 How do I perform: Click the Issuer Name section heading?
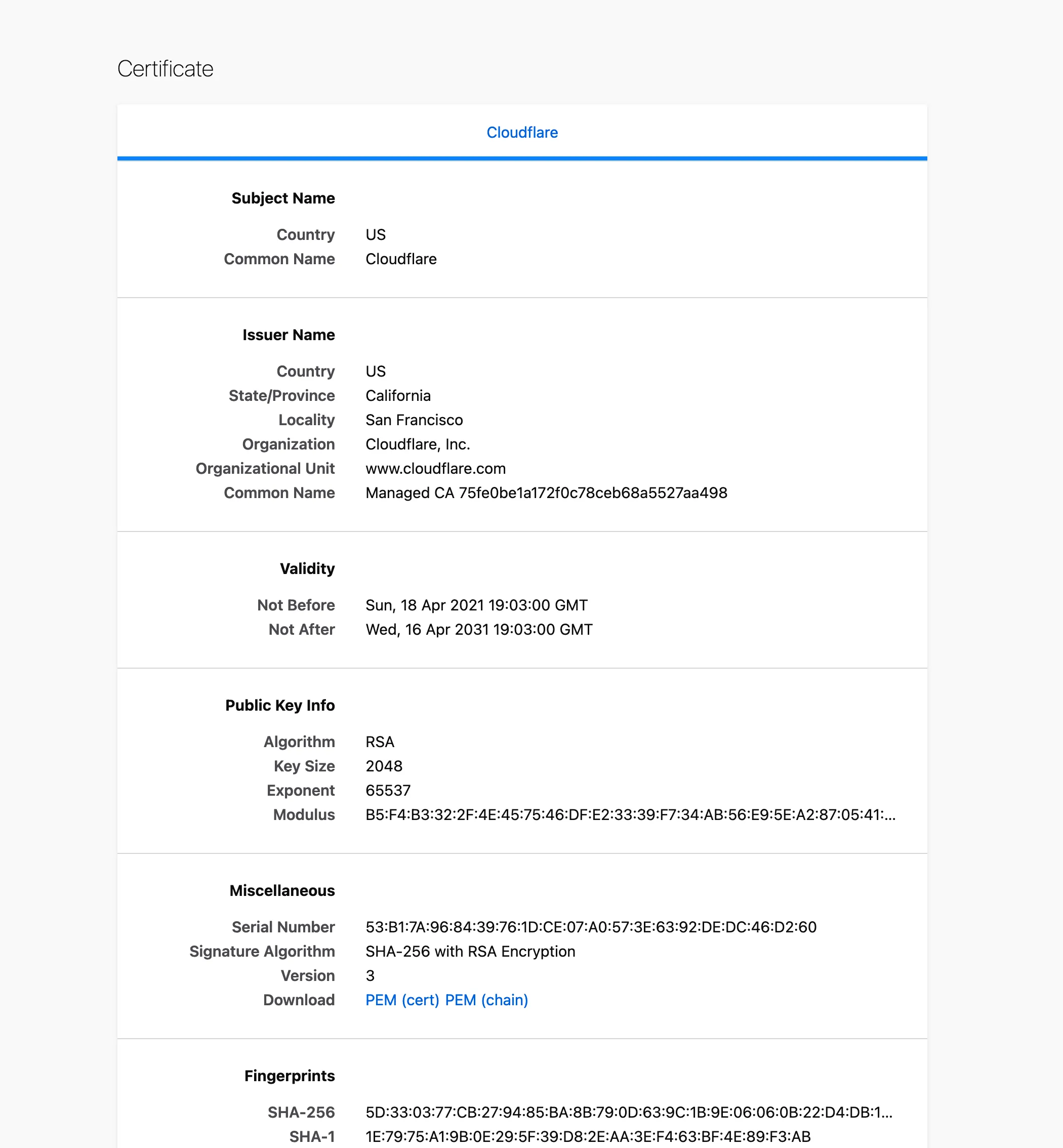(288, 335)
